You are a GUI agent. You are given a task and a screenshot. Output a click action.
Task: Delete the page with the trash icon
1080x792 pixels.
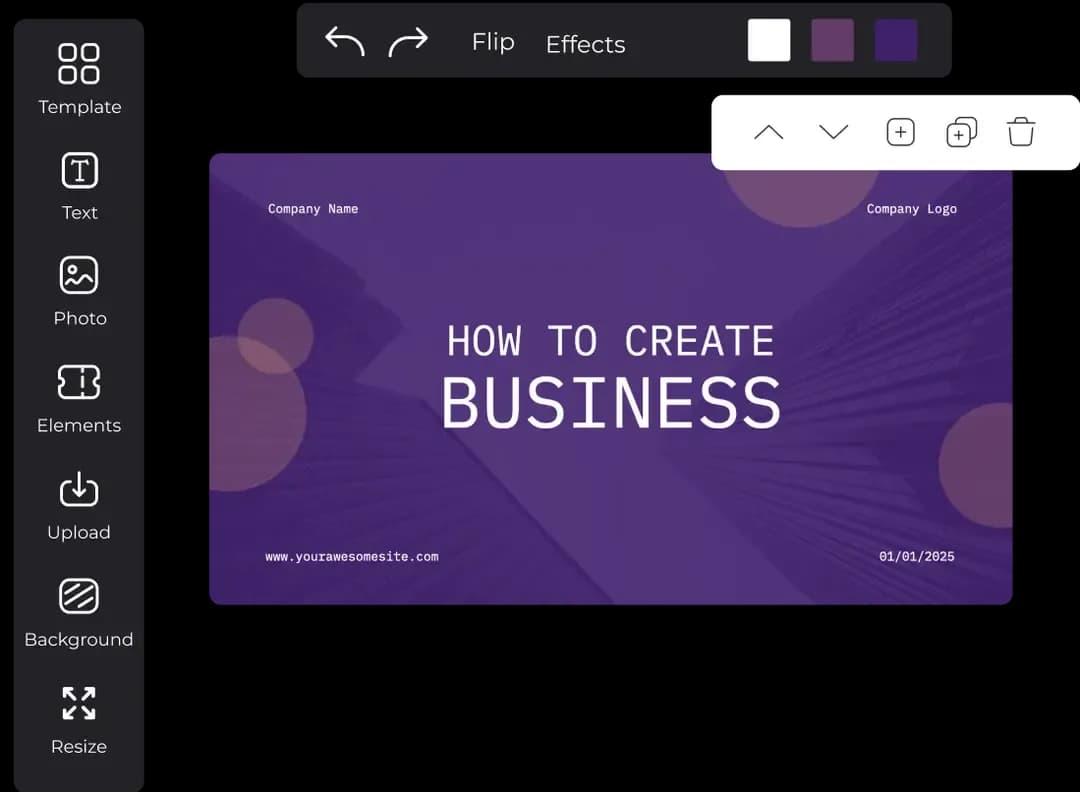[1021, 132]
